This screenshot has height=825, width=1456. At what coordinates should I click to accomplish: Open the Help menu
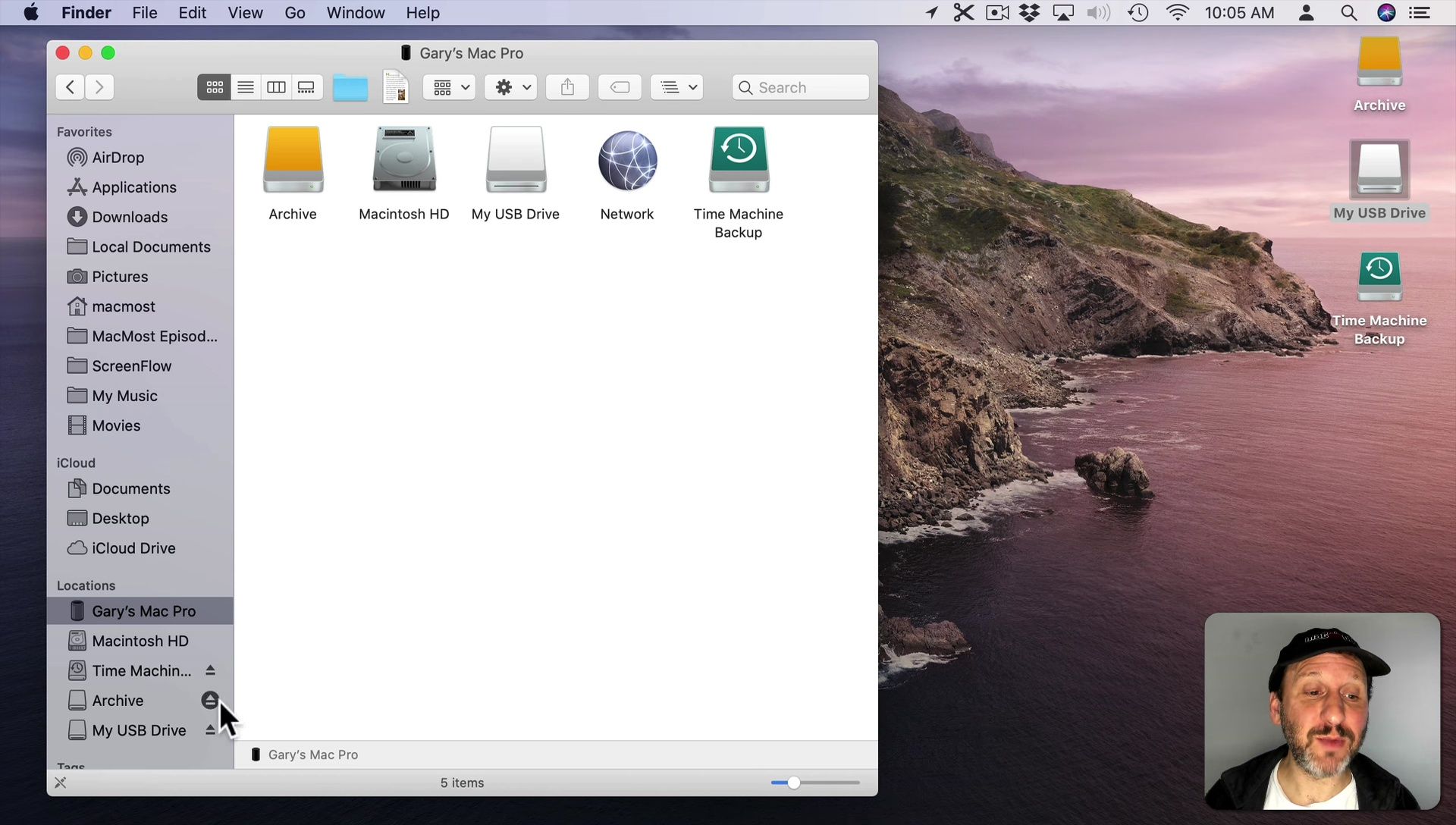click(422, 13)
